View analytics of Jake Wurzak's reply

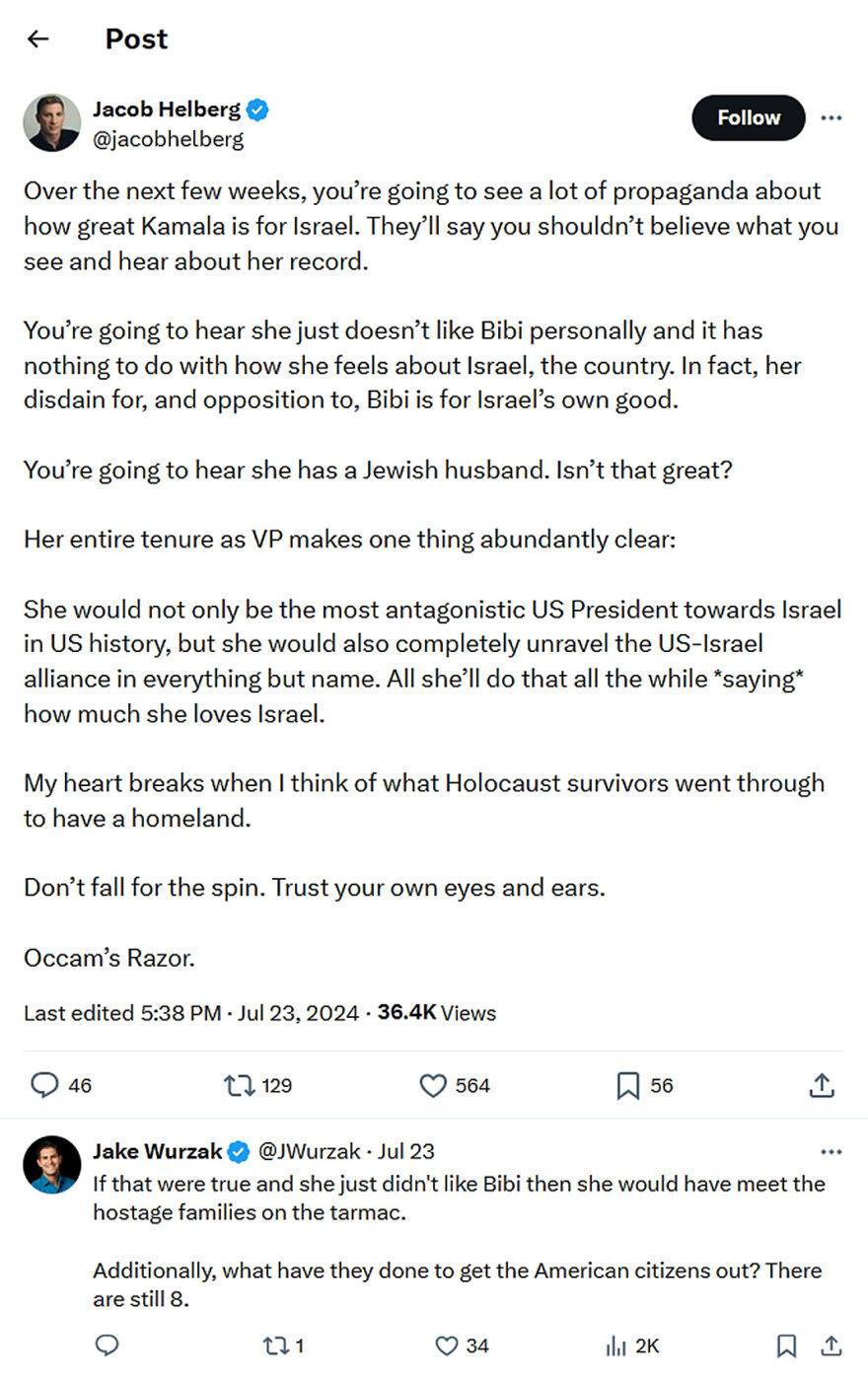click(x=616, y=1345)
